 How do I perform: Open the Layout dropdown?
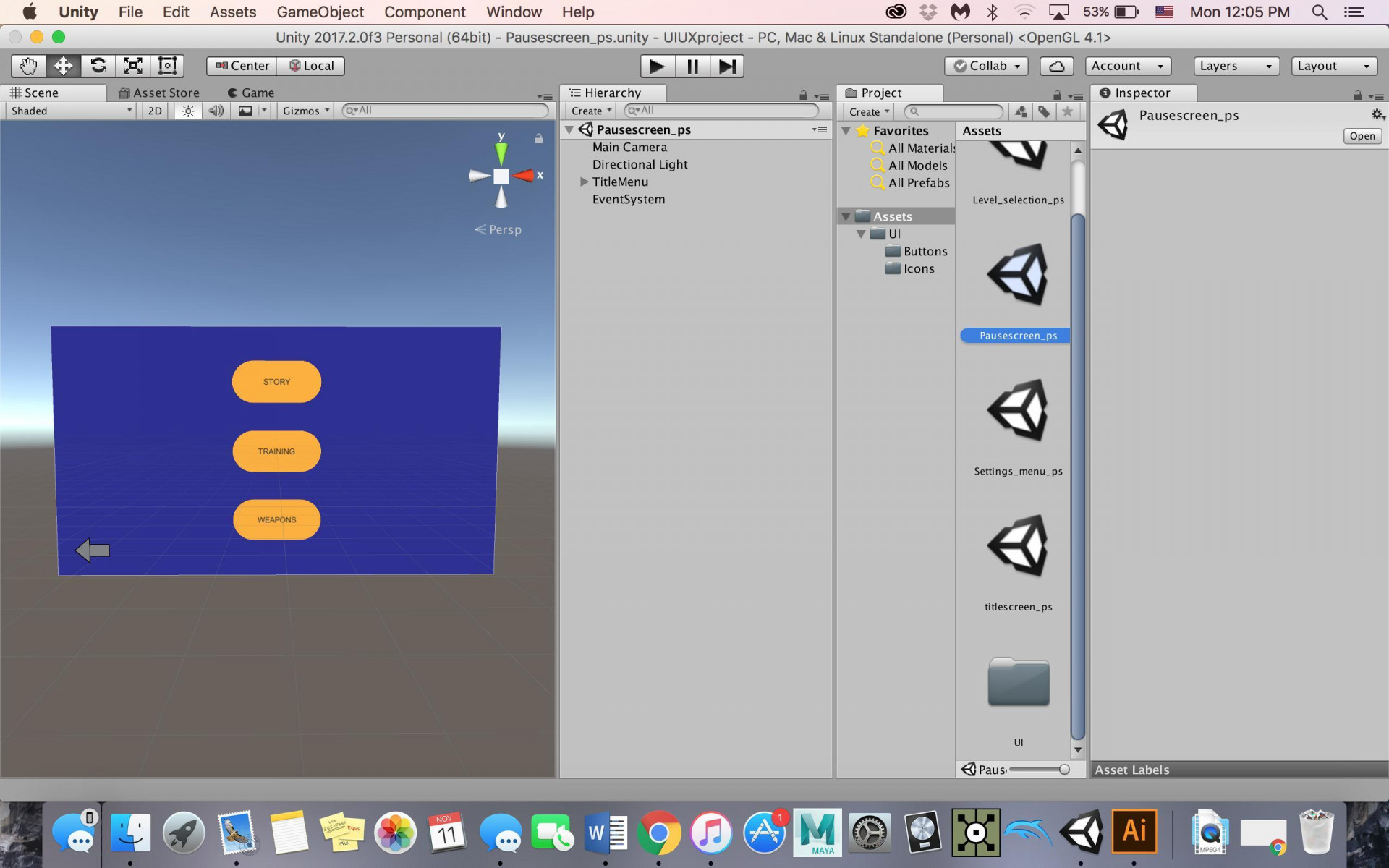click(1334, 66)
